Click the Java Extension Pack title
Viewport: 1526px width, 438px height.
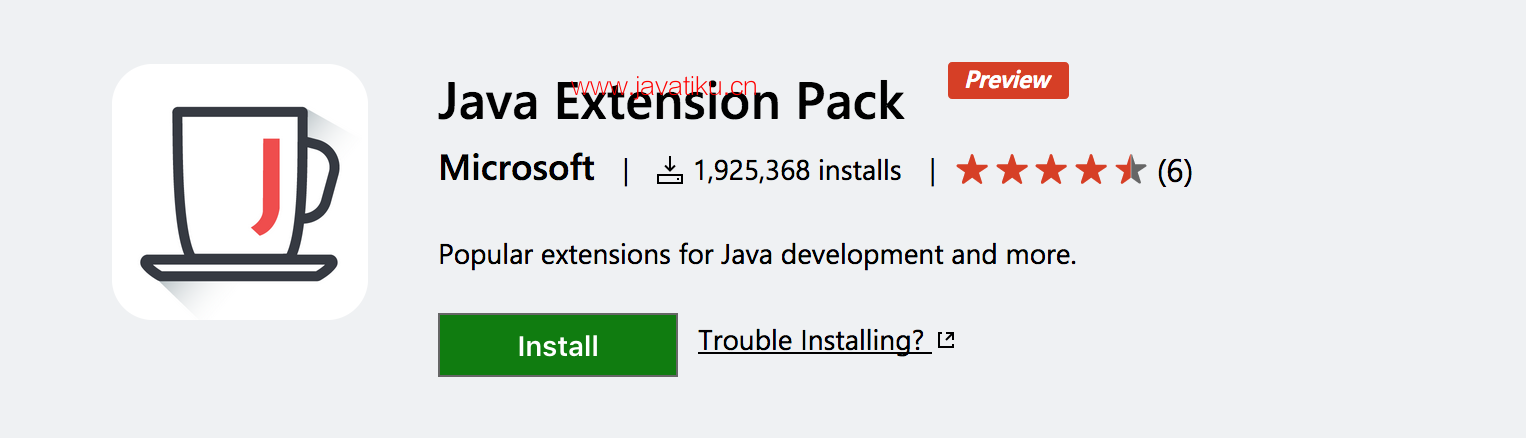pyautogui.click(x=671, y=105)
